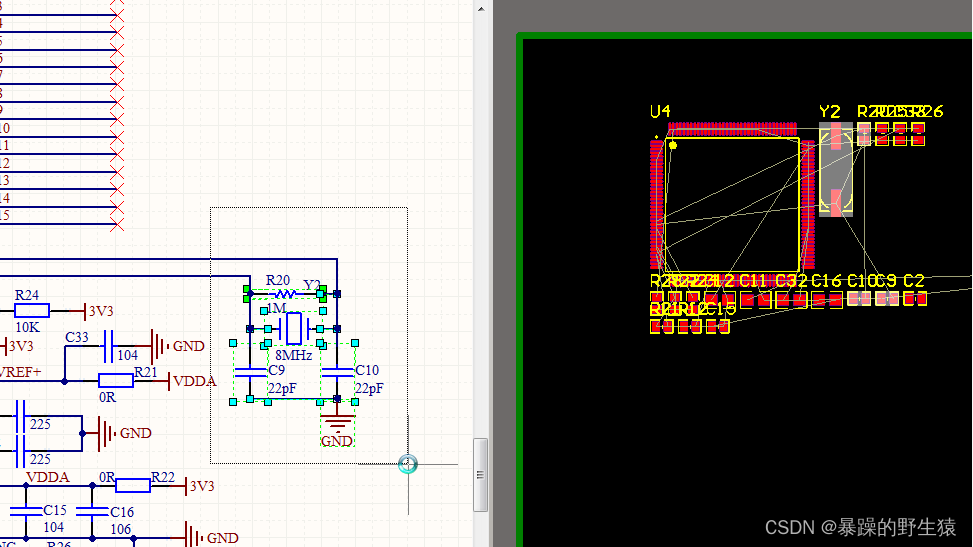Select capacitor C10 in the schematic
Image resolution: width=973 pixels, height=547 pixels.
(338, 371)
